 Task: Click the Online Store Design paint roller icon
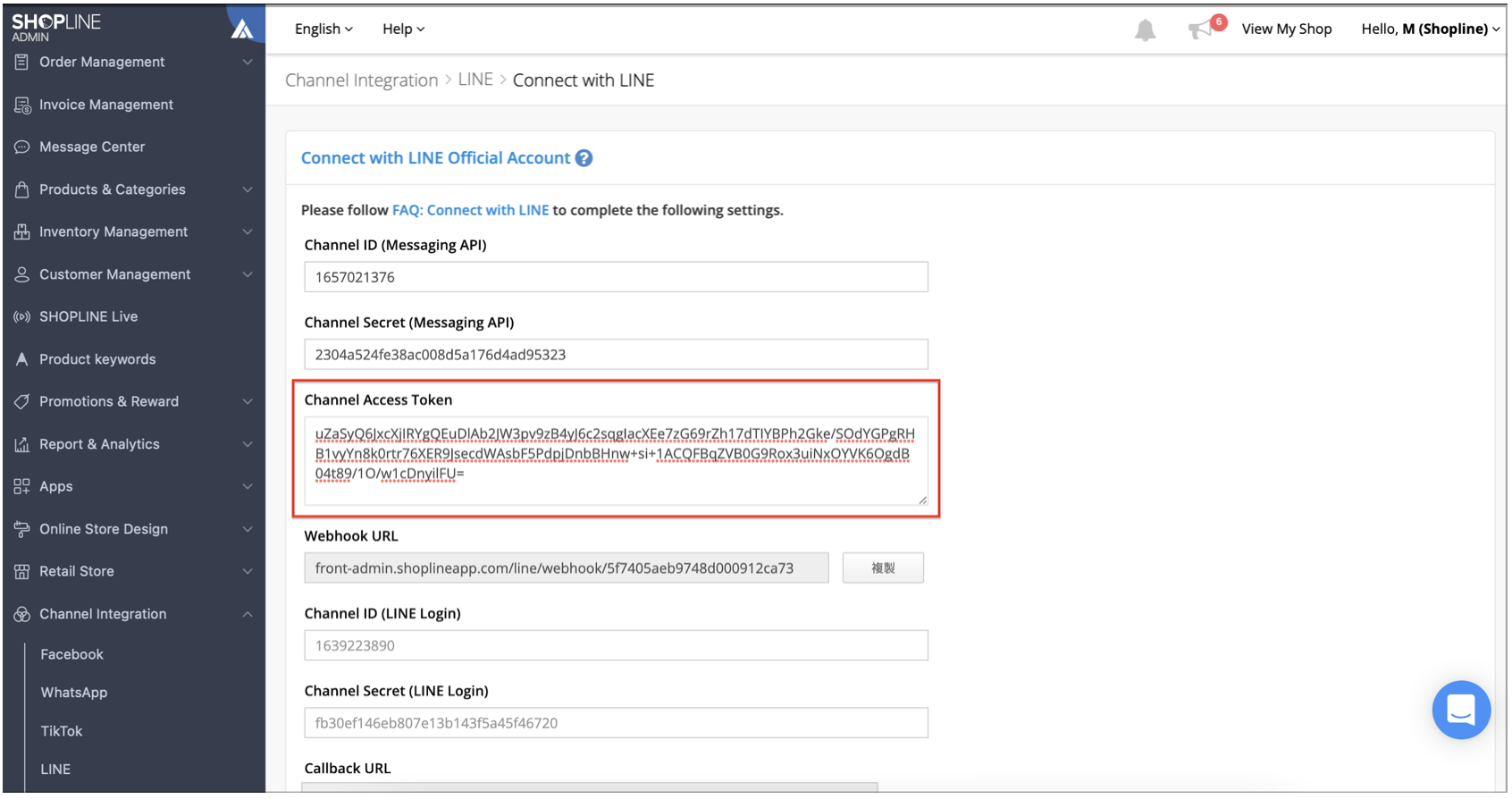pyautogui.click(x=22, y=529)
